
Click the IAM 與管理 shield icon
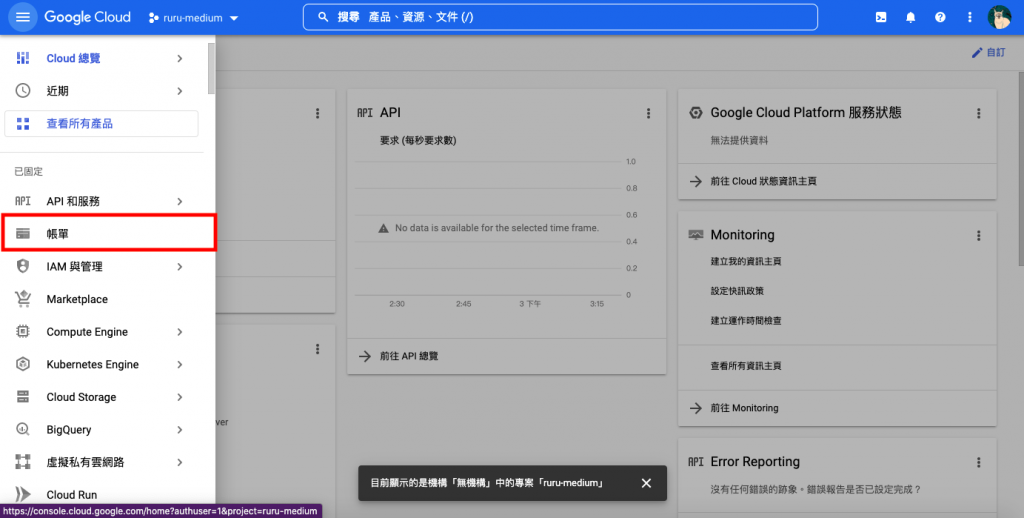tap(23, 267)
